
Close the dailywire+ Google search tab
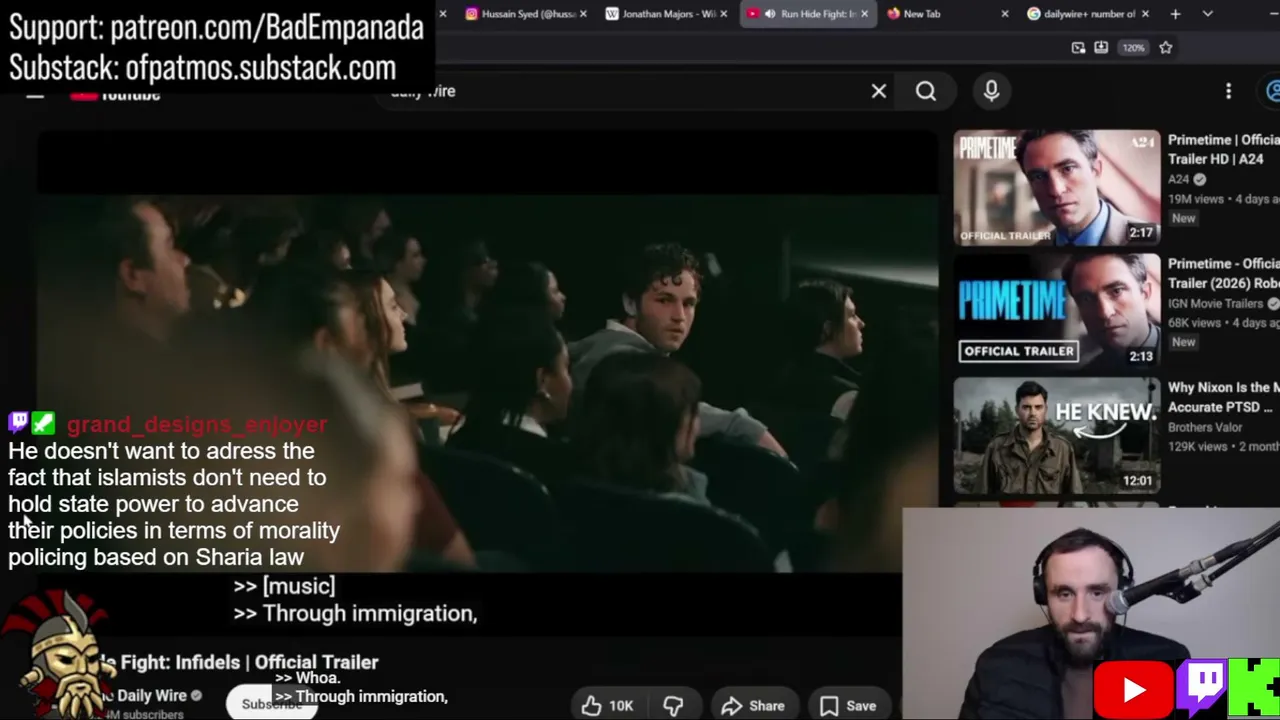click(1146, 14)
